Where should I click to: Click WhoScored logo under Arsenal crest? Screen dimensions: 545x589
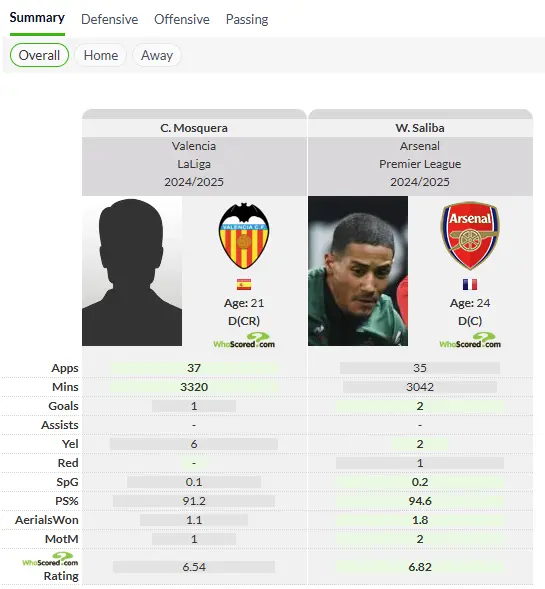pyautogui.click(x=470, y=340)
